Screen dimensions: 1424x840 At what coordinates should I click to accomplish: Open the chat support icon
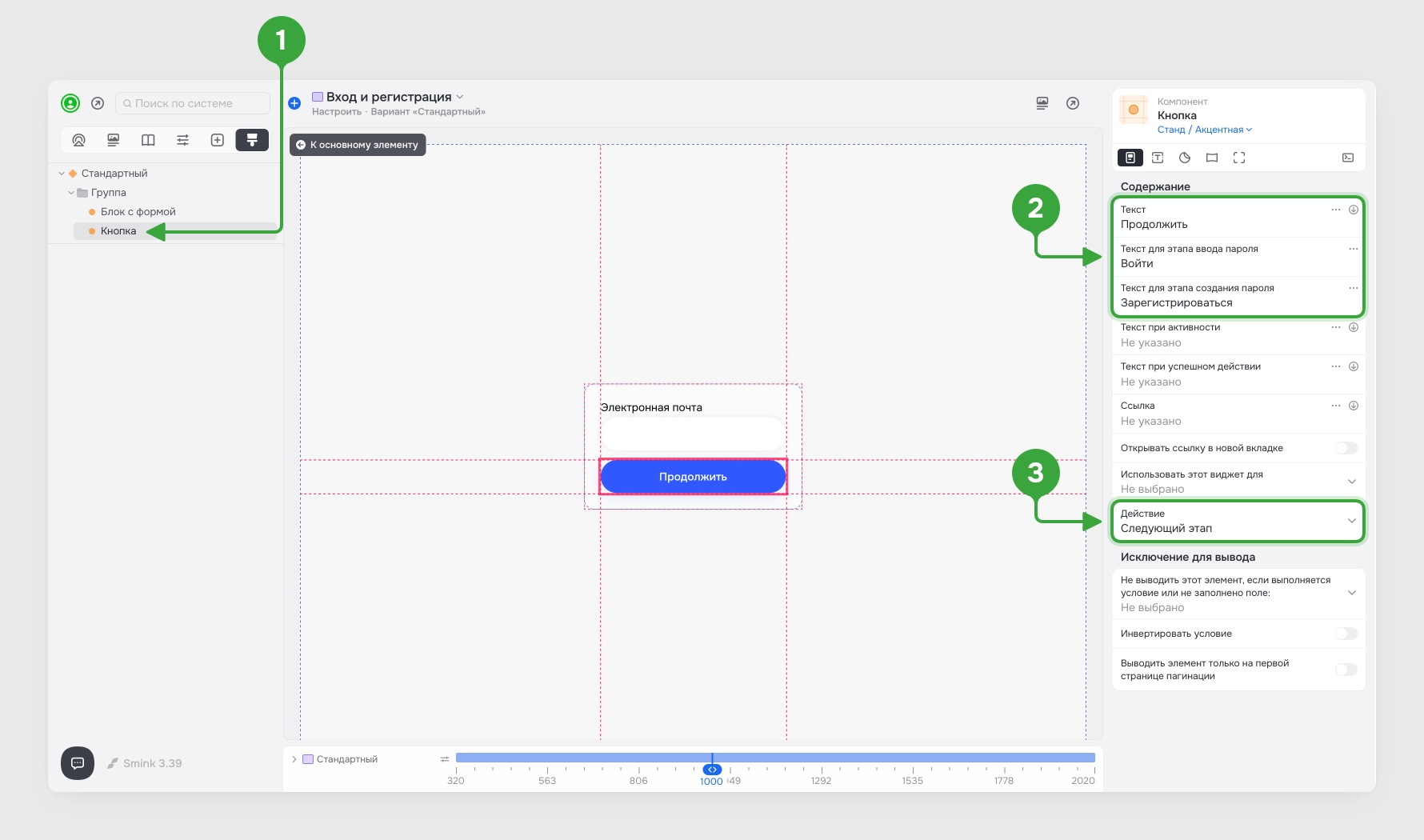click(78, 763)
